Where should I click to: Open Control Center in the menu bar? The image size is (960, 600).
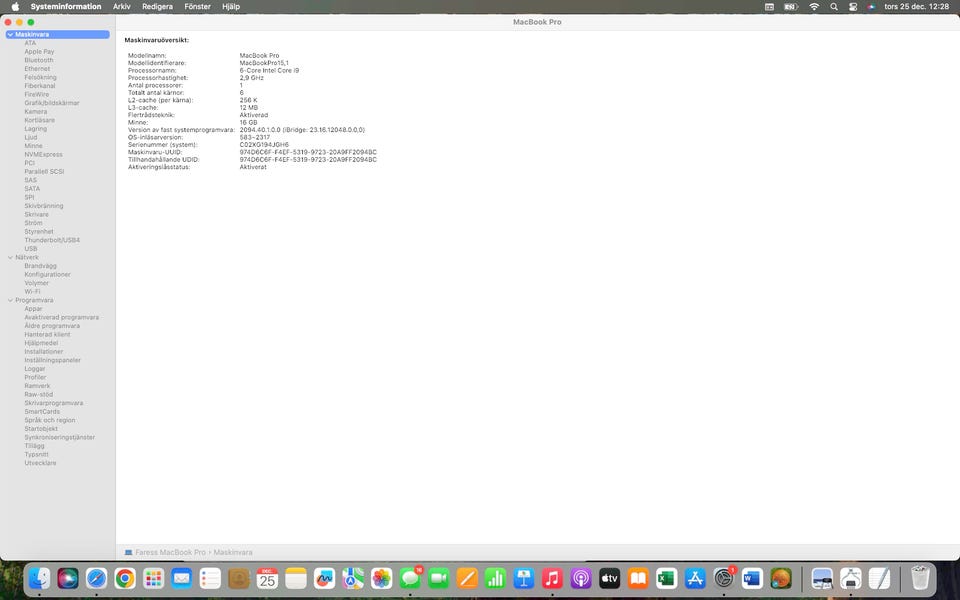click(853, 6)
